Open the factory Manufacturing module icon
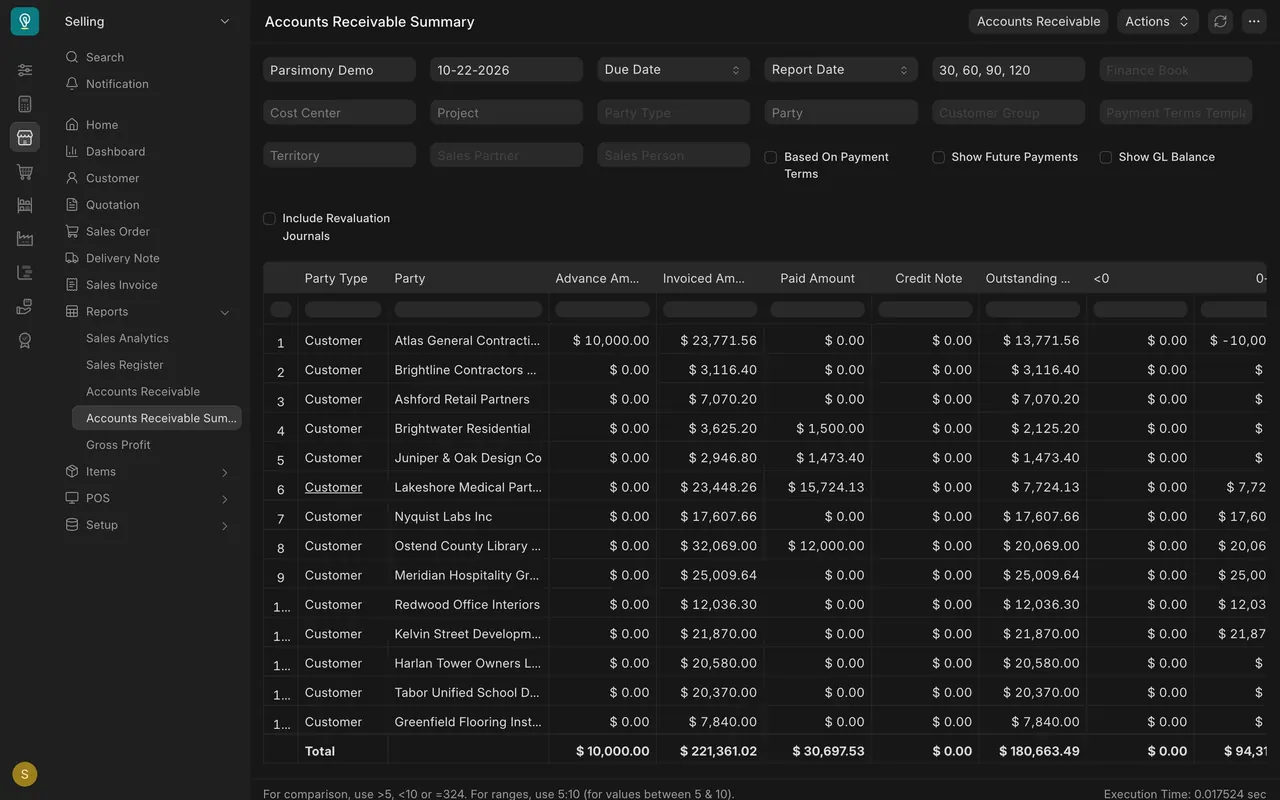This screenshot has width=1280, height=800. tap(25, 239)
